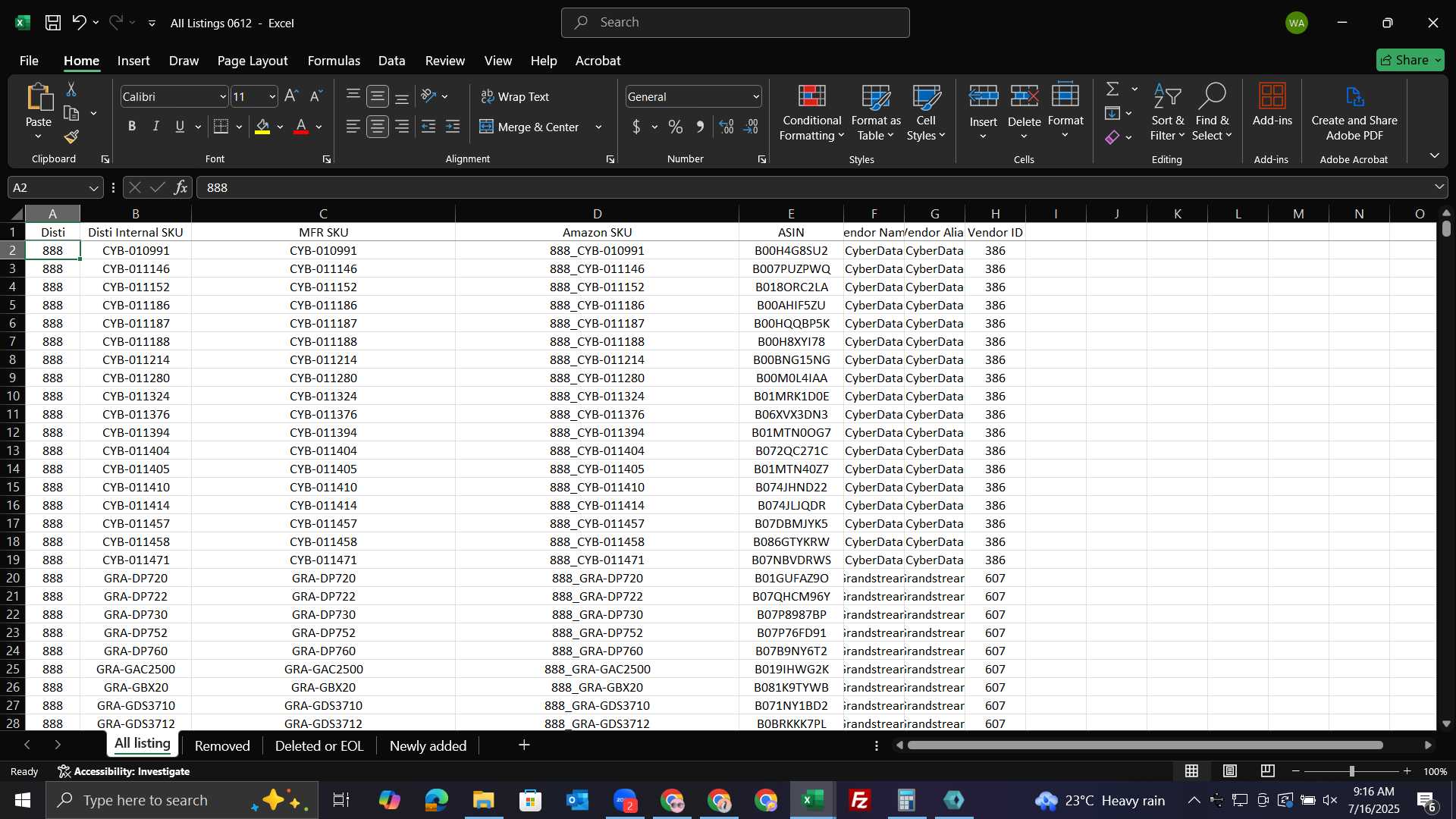The image size is (1456, 819).
Task: Click the red Font Color swatch
Action: 301,127
